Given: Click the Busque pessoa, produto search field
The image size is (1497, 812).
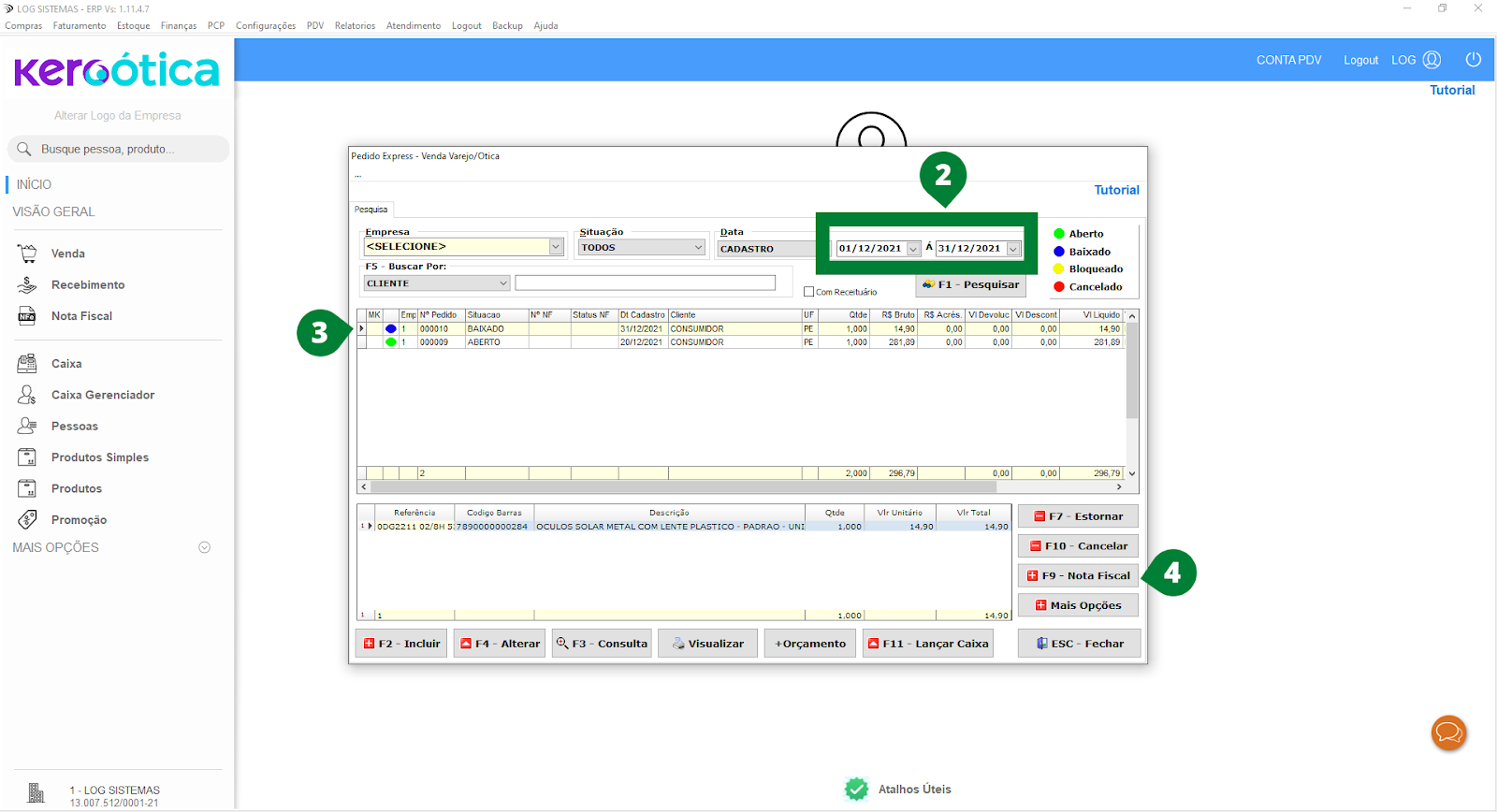Looking at the screenshot, I should coord(118,149).
